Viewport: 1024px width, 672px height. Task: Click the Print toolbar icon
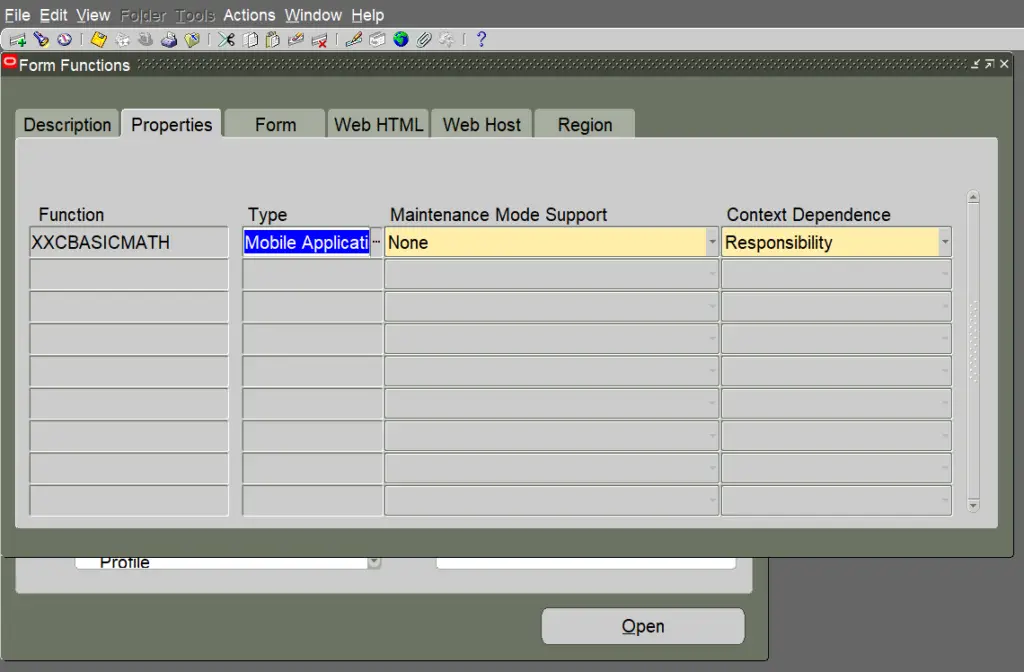(168, 39)
